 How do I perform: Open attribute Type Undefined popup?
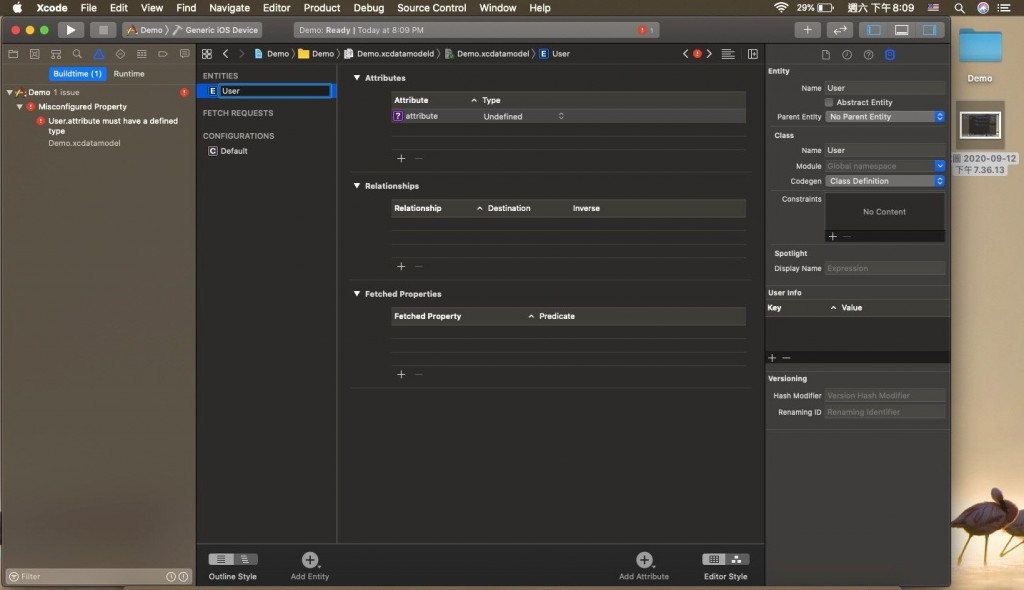tap(523, 116)
